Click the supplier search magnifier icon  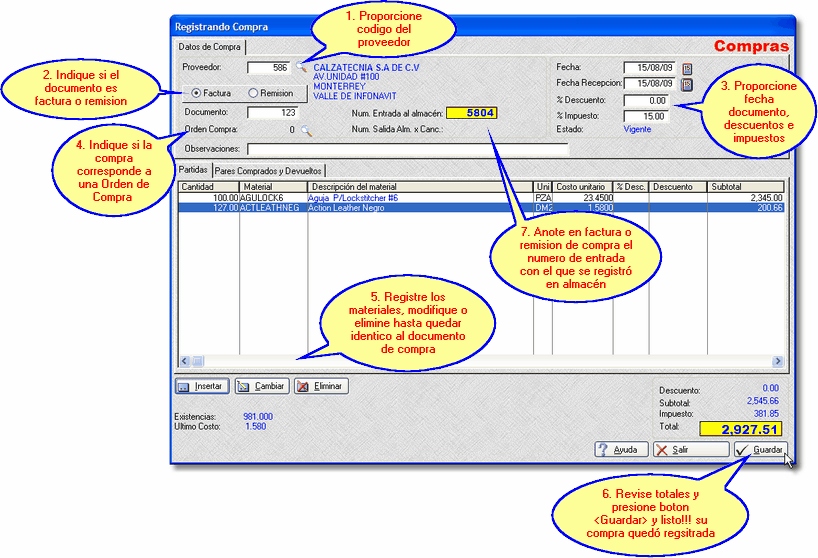(302, 68)
